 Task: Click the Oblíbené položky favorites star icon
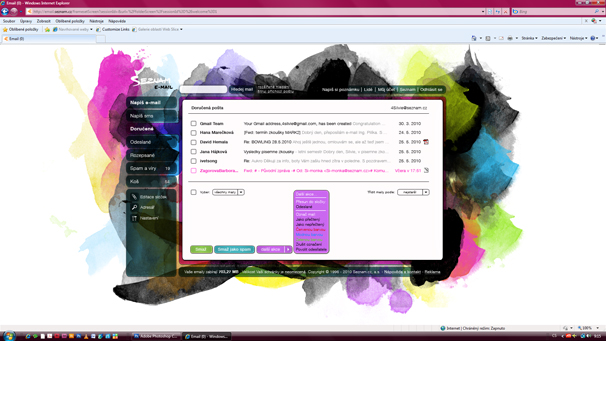coord(5,29)
